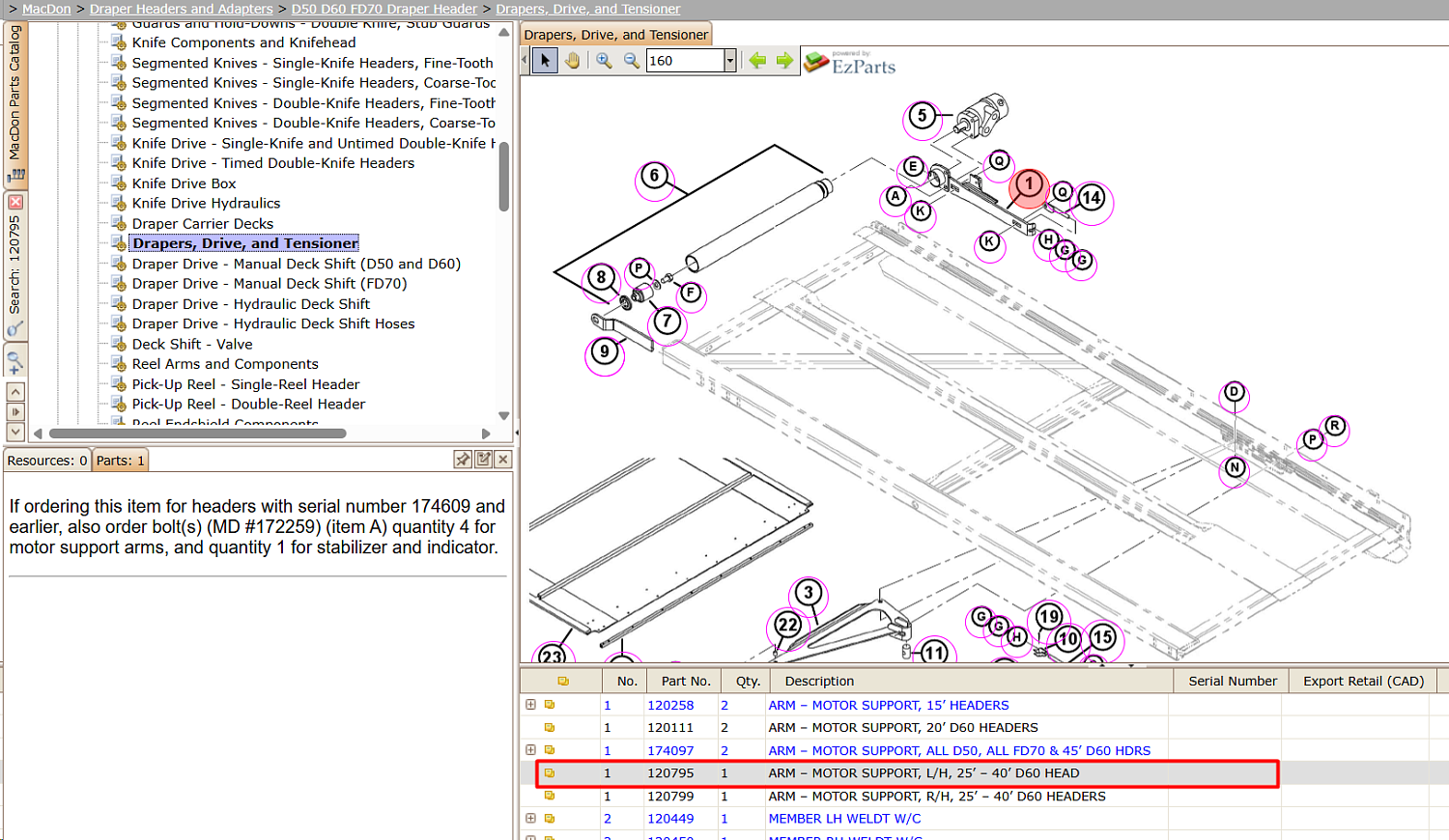
Task: Click cart icon on part 120449 row
Action: [x=550, y=819]
